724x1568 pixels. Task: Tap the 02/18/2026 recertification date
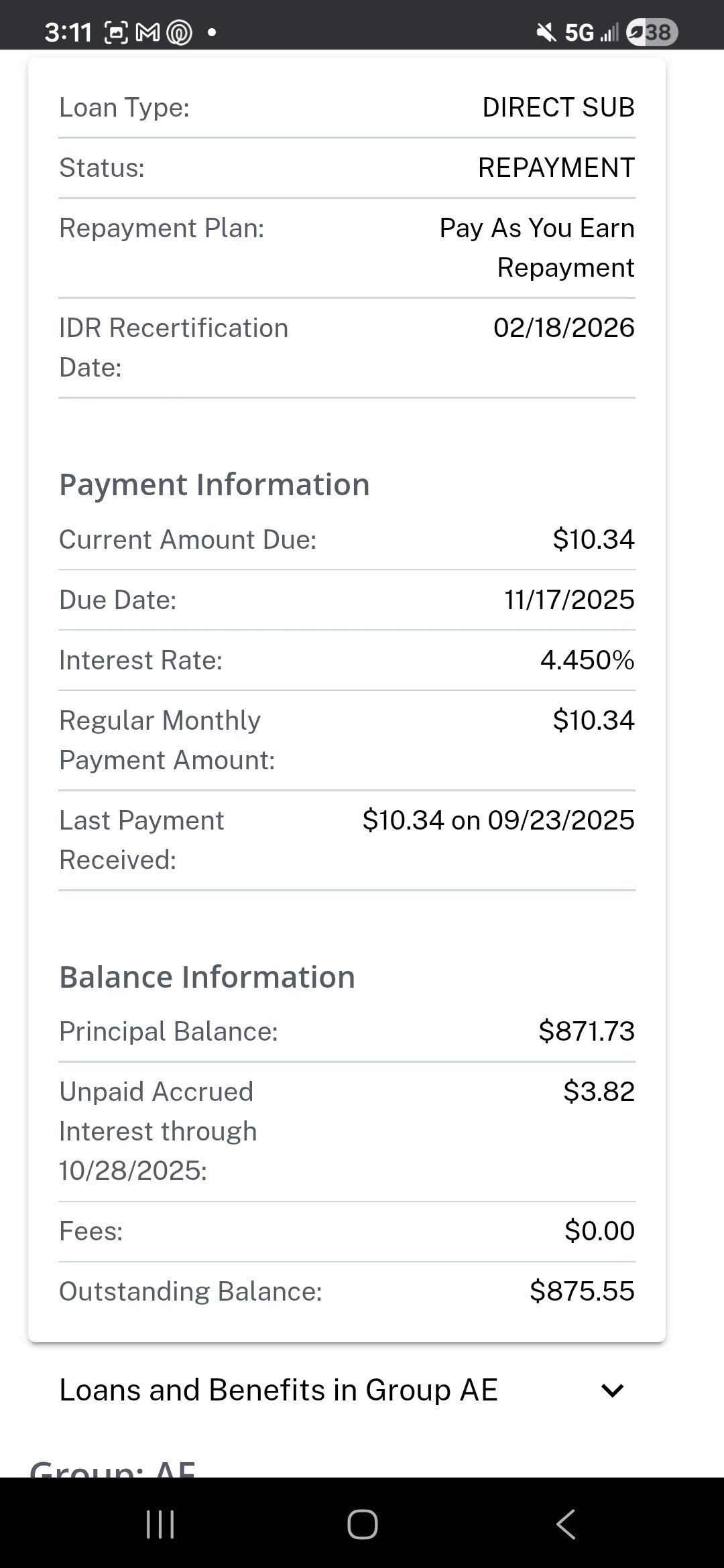[x=564, y=328]
